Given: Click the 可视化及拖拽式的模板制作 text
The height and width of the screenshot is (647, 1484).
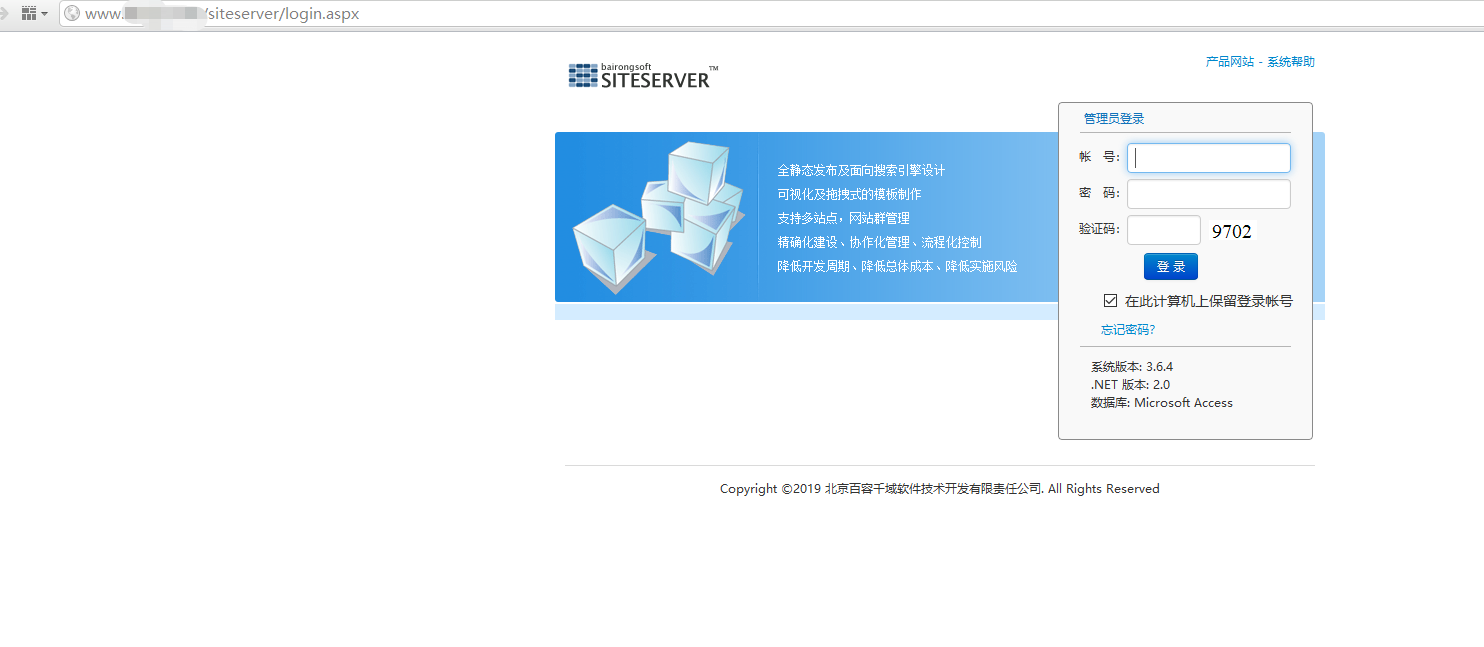Looking at the screenshot, I should click(x=850, y=195).
